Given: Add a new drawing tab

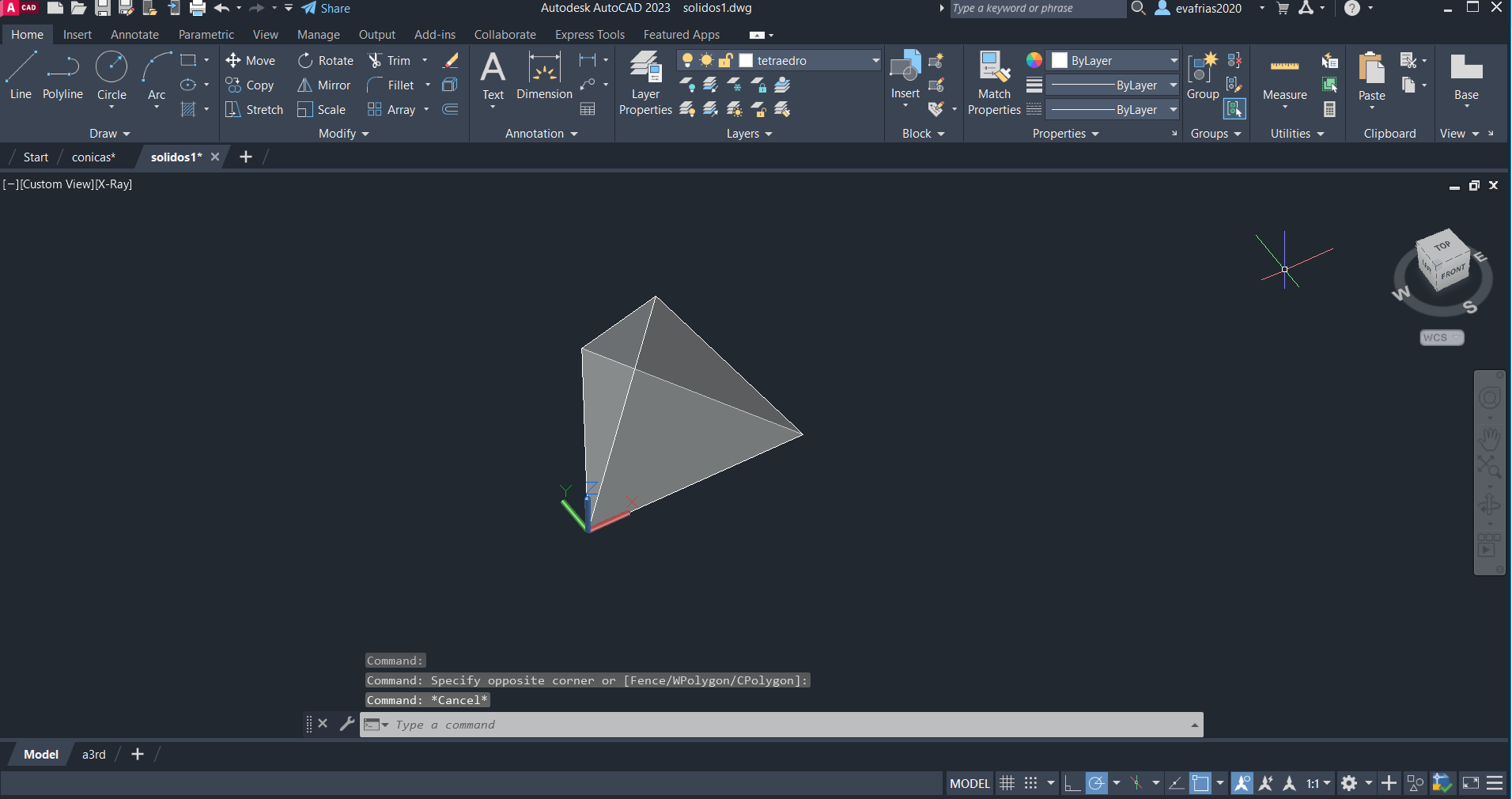Looking at the screenshot, I should click(x=246, y=157).
